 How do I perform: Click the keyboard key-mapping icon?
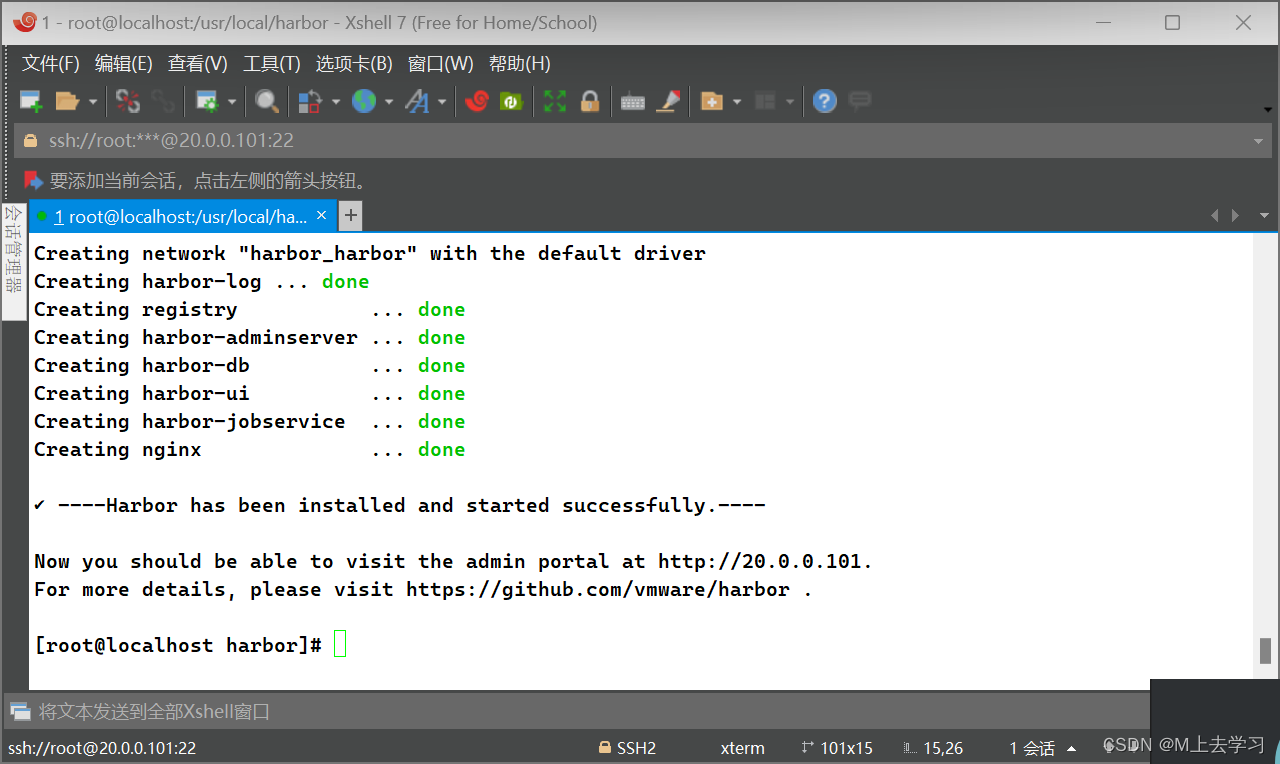(633, 102)
